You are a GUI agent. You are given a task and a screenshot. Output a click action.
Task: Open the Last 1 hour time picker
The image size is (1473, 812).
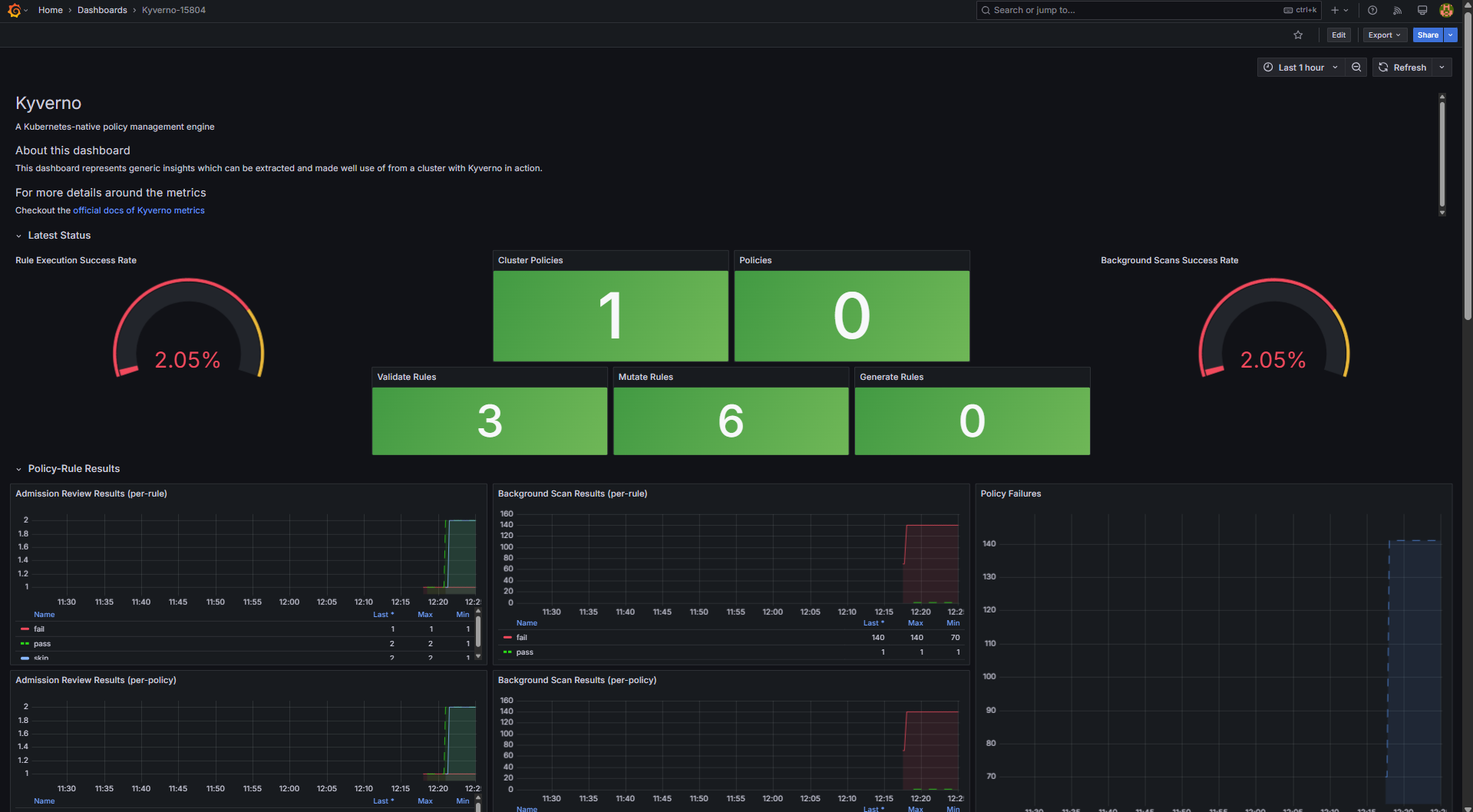pyautogui.click(x=1301, y=68)
